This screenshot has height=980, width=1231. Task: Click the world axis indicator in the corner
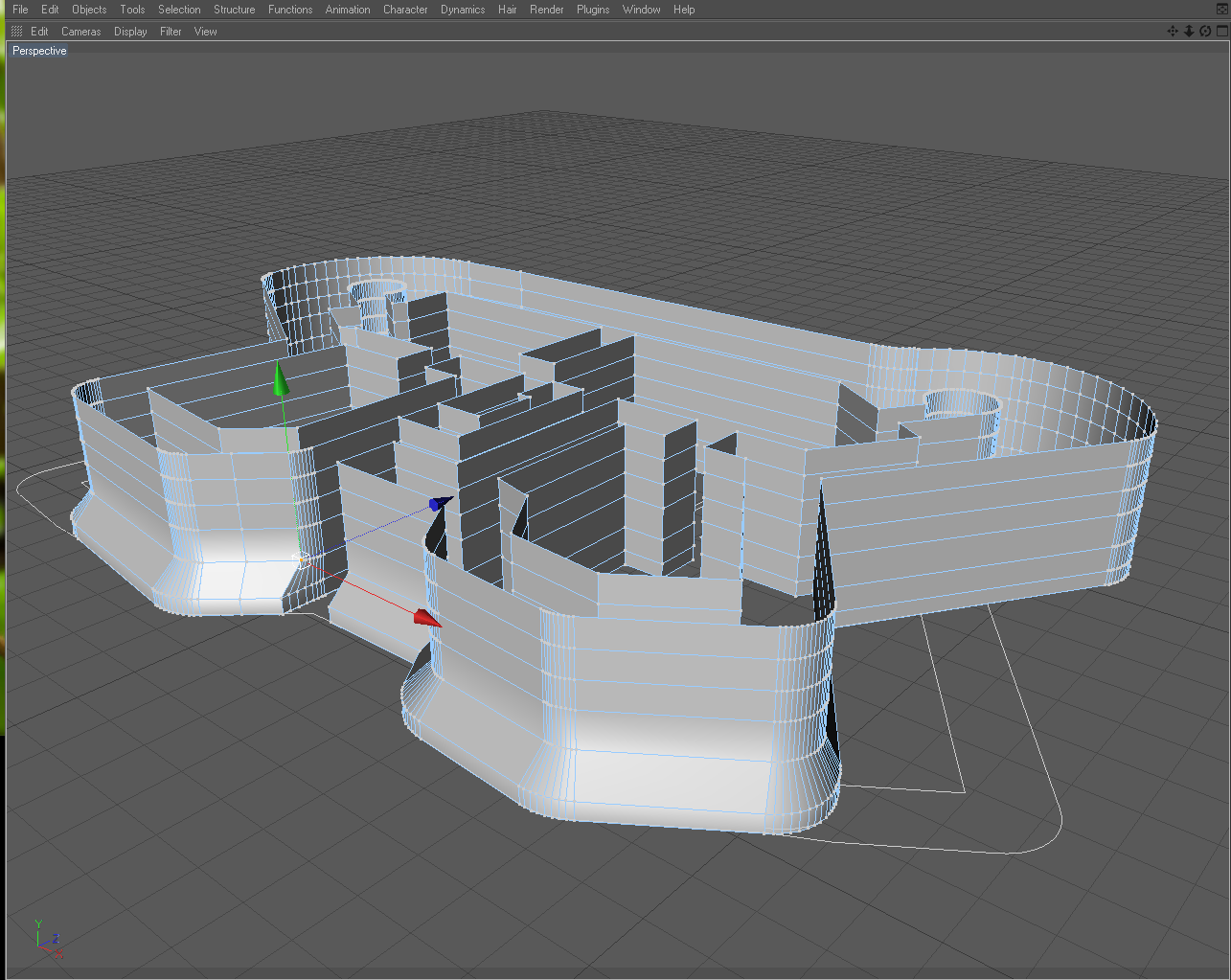tap(48, 939)
